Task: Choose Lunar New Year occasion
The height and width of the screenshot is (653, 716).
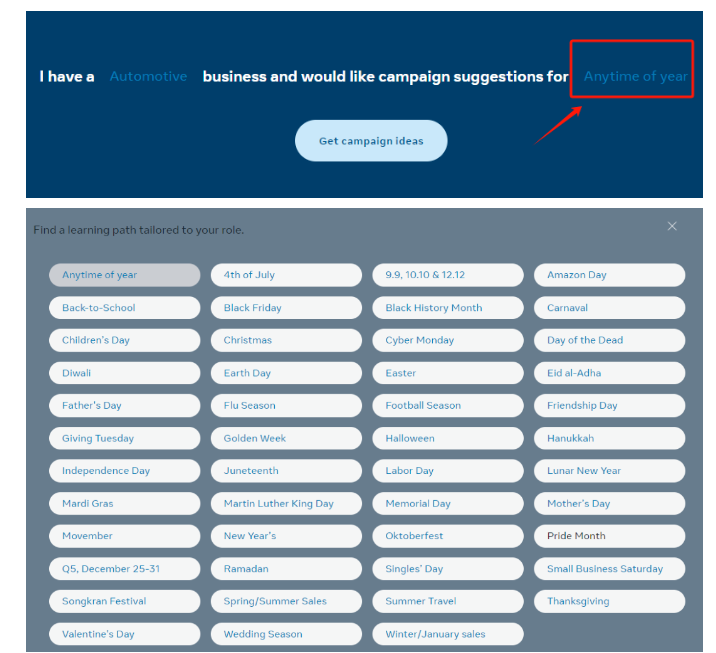Action: (x=609, y=471)
